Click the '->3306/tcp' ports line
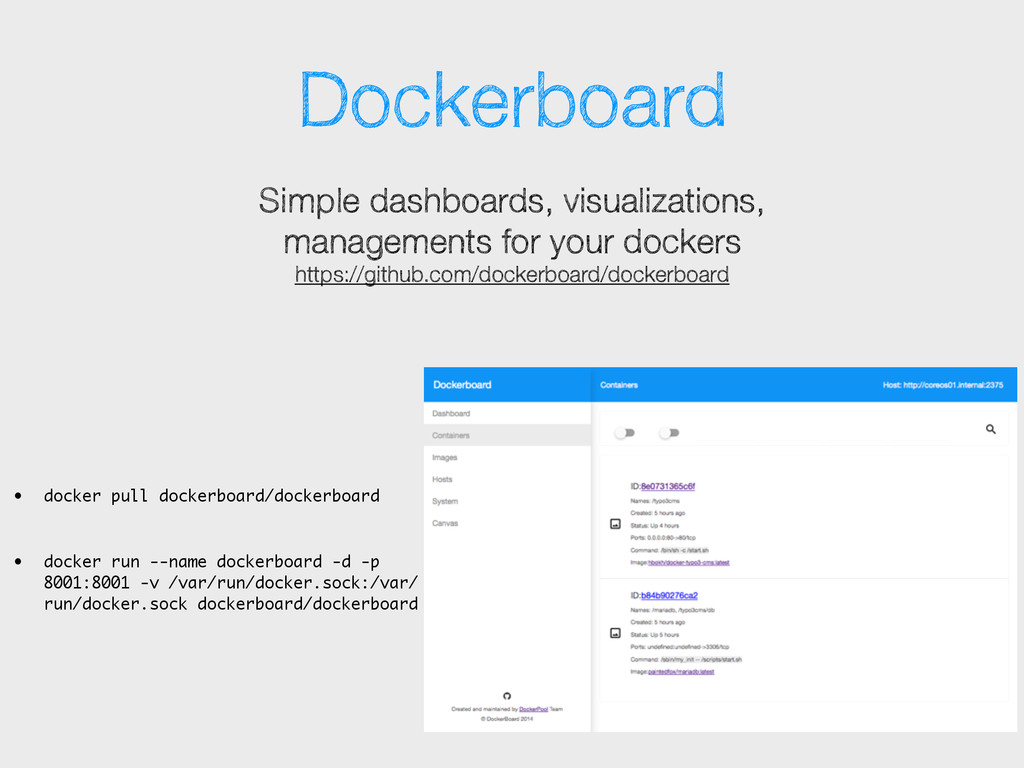Viewport: 1024px width, 768px height. coord(680,647)
